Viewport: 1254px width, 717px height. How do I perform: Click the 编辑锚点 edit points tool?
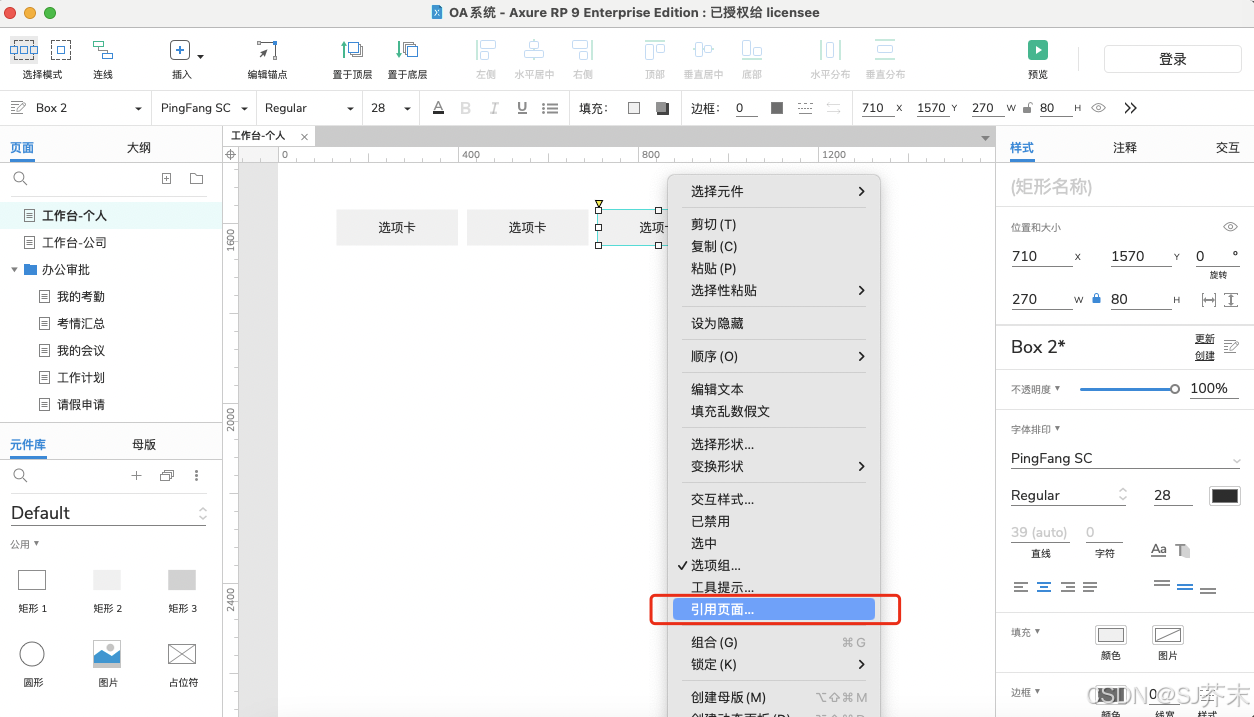(267, 59)
